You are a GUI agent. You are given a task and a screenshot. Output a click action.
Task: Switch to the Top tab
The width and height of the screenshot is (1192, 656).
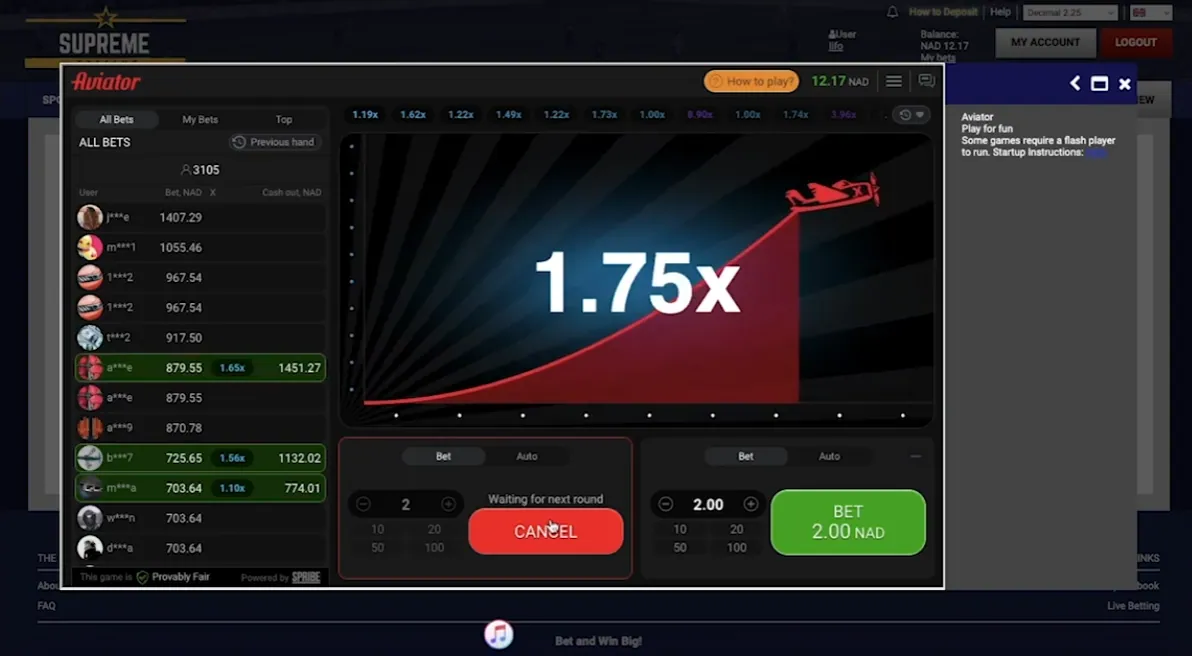click(284, 119)
